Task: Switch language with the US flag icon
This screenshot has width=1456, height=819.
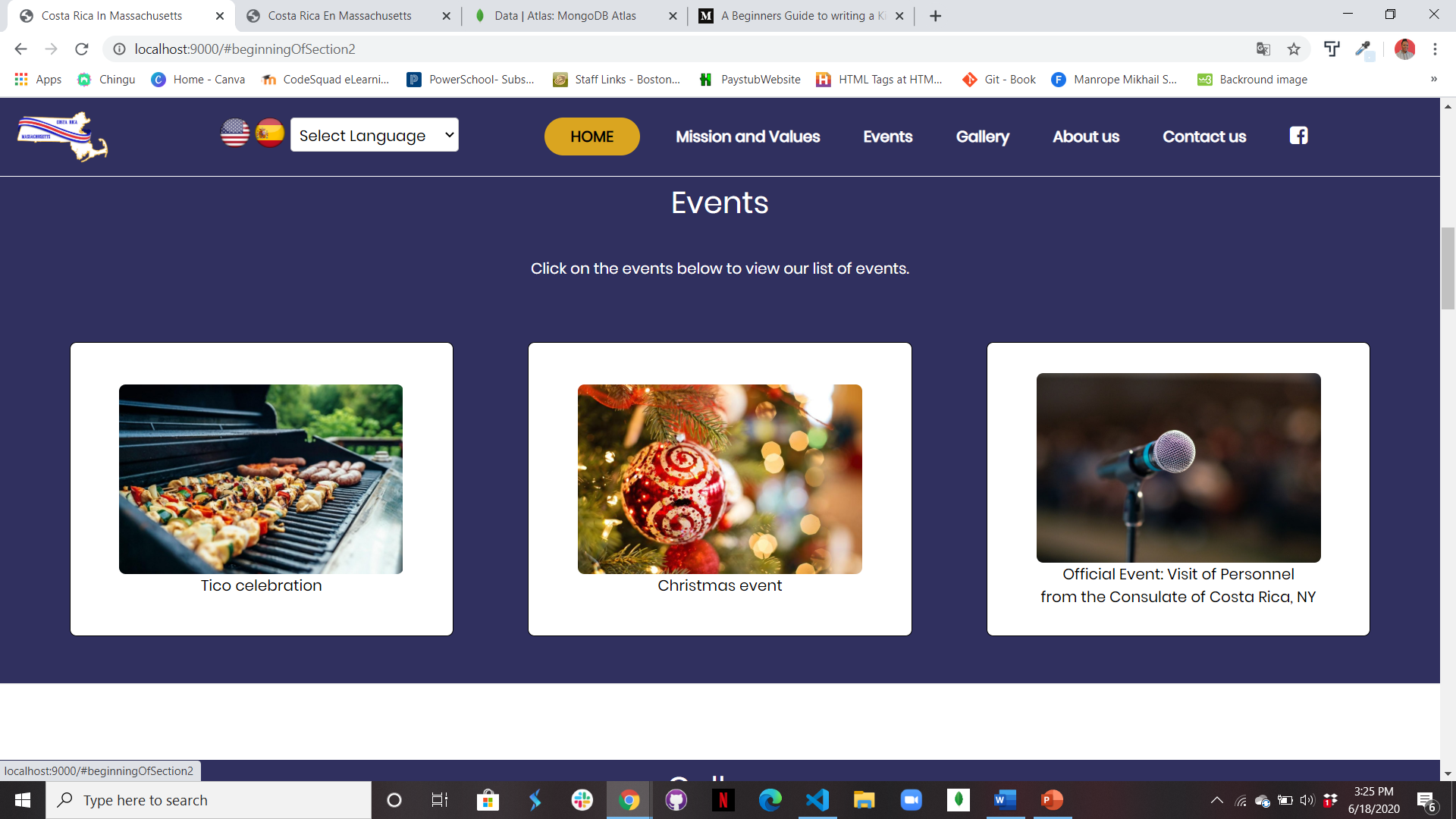Action: (235, 133)
